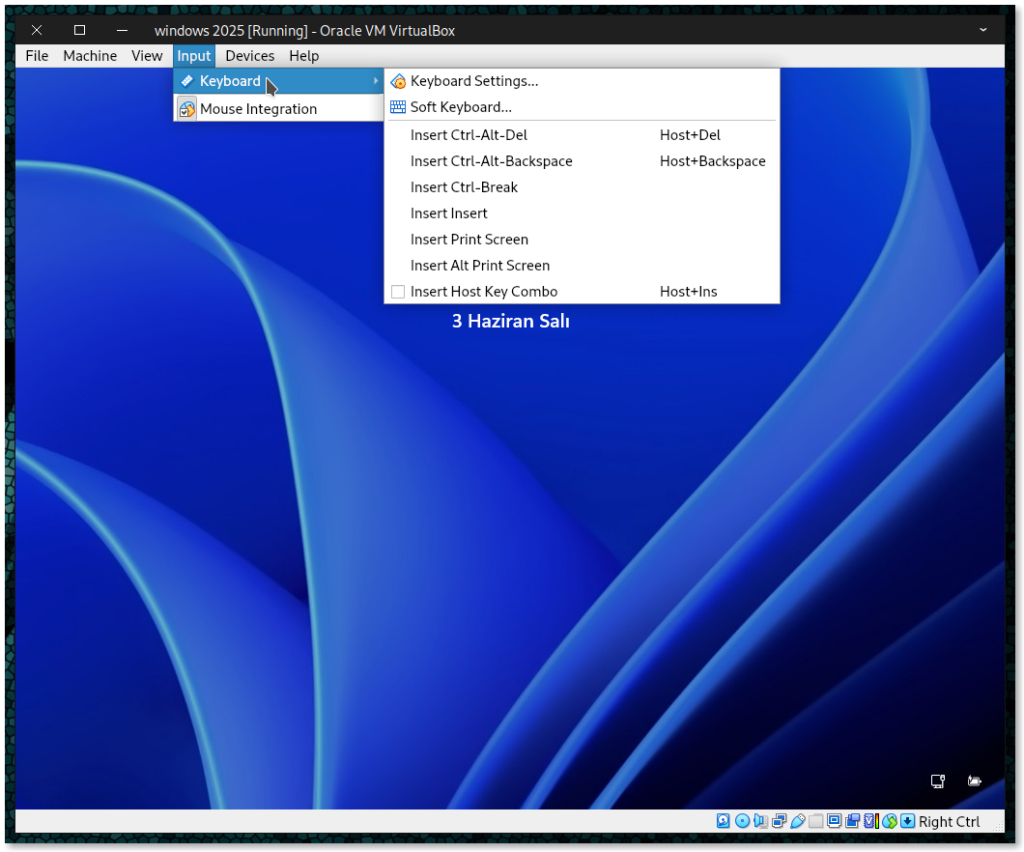The height and width of the screenshot is (852, 1024).
Task: Click the guest accessibility icon on lock screen
Action: coord(974,781)
